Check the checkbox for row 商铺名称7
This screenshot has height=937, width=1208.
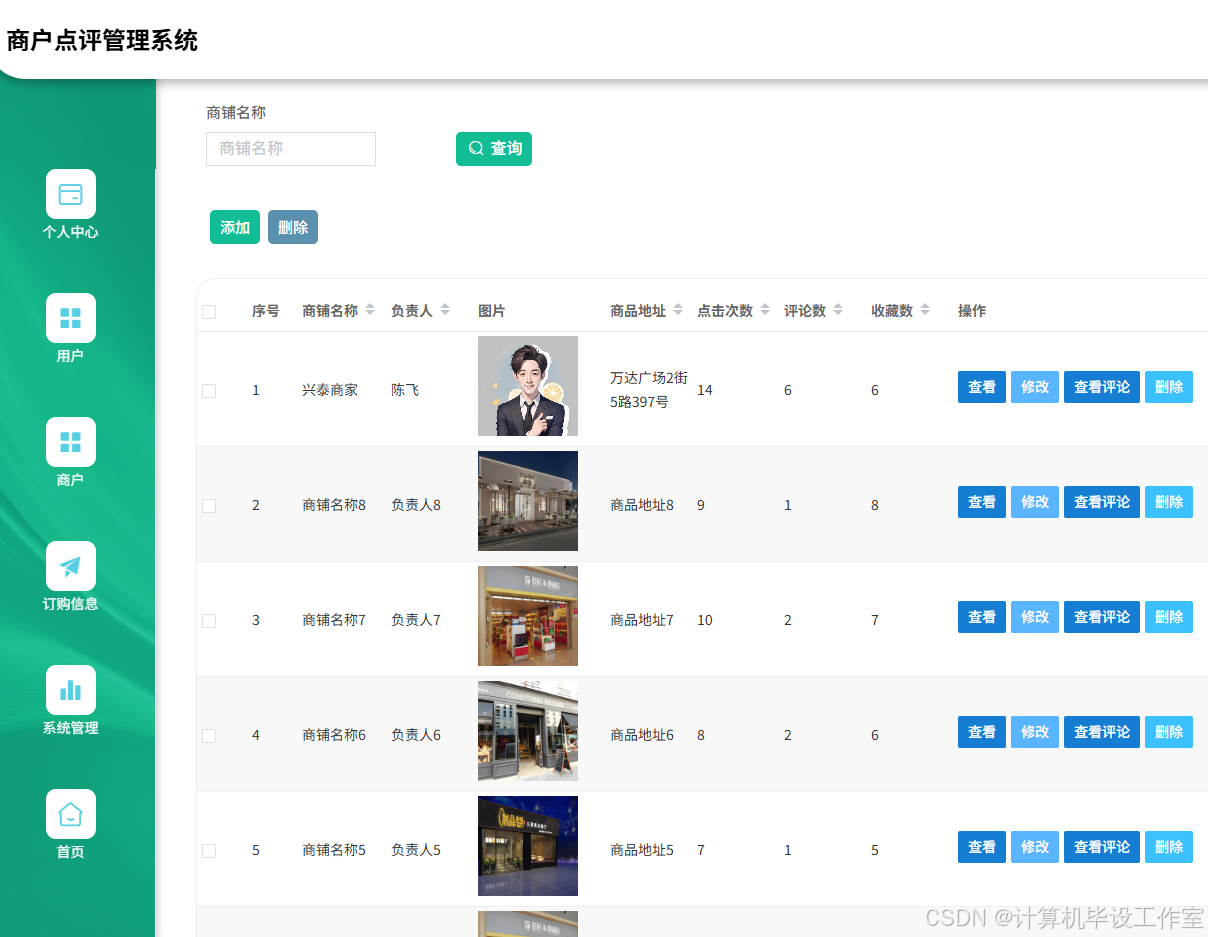[x=209, y=621]
